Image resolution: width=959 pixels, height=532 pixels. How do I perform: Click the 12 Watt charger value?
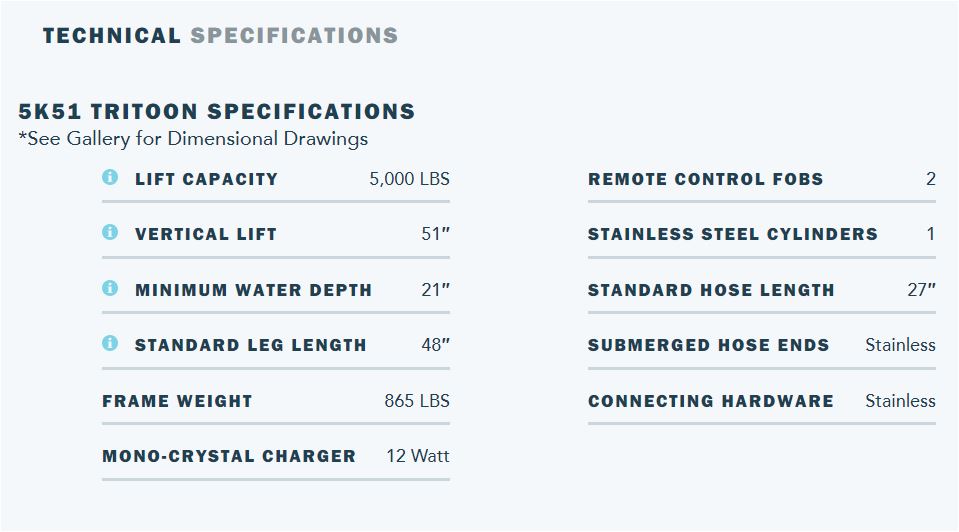coord(417,457)
